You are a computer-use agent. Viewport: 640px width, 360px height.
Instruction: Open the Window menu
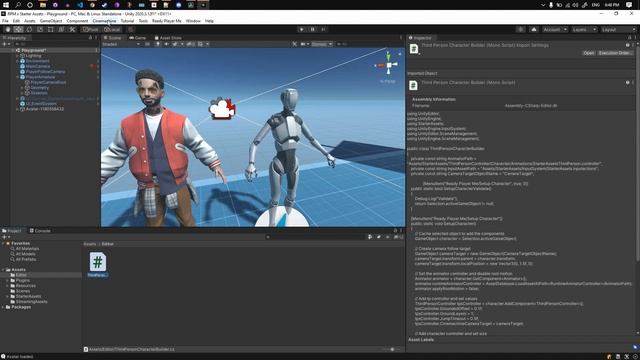(193, 21)
